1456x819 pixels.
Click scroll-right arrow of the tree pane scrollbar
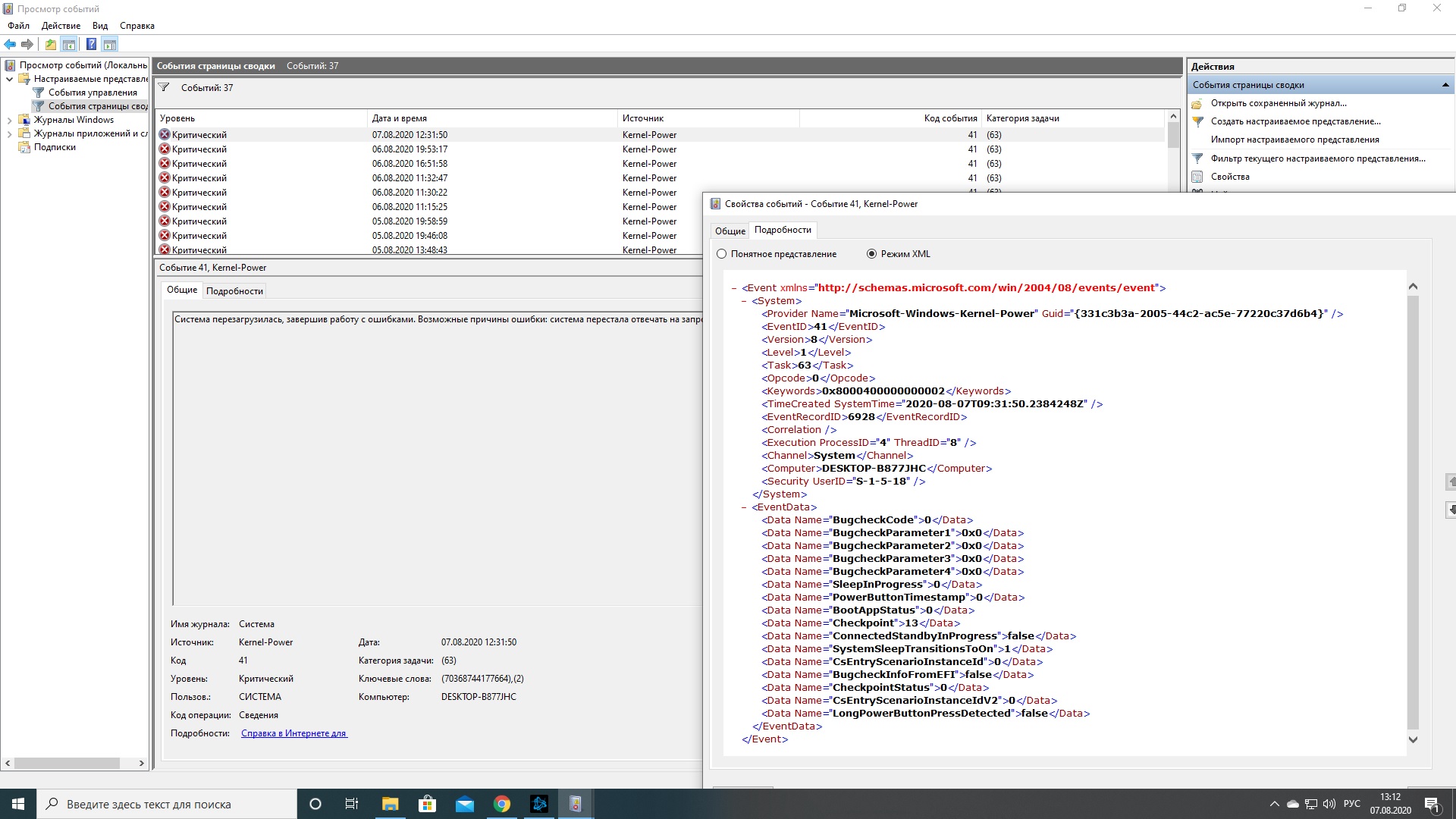coord(142,764)
